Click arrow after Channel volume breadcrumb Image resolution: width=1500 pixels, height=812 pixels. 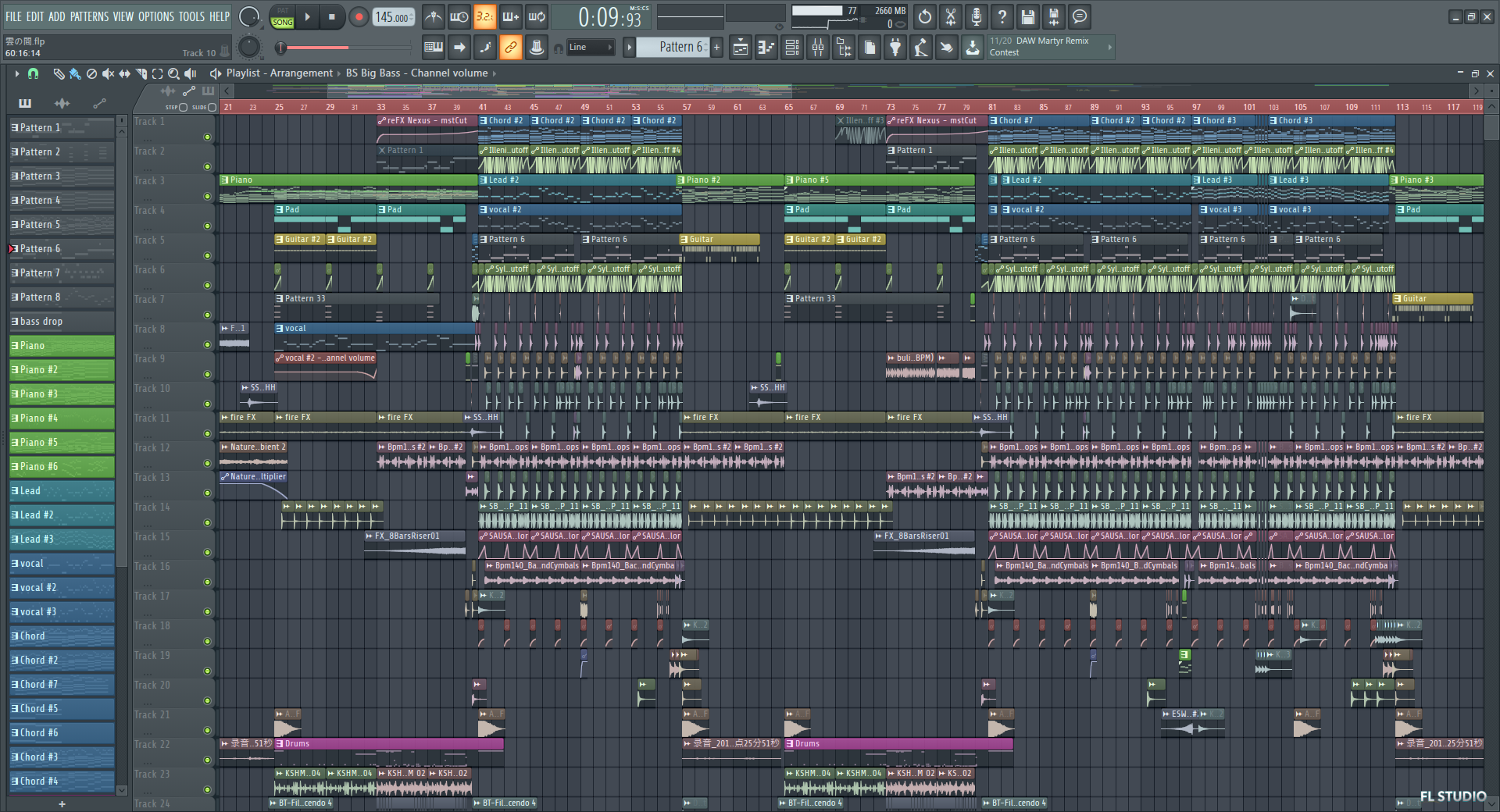(x=495, y=73)
